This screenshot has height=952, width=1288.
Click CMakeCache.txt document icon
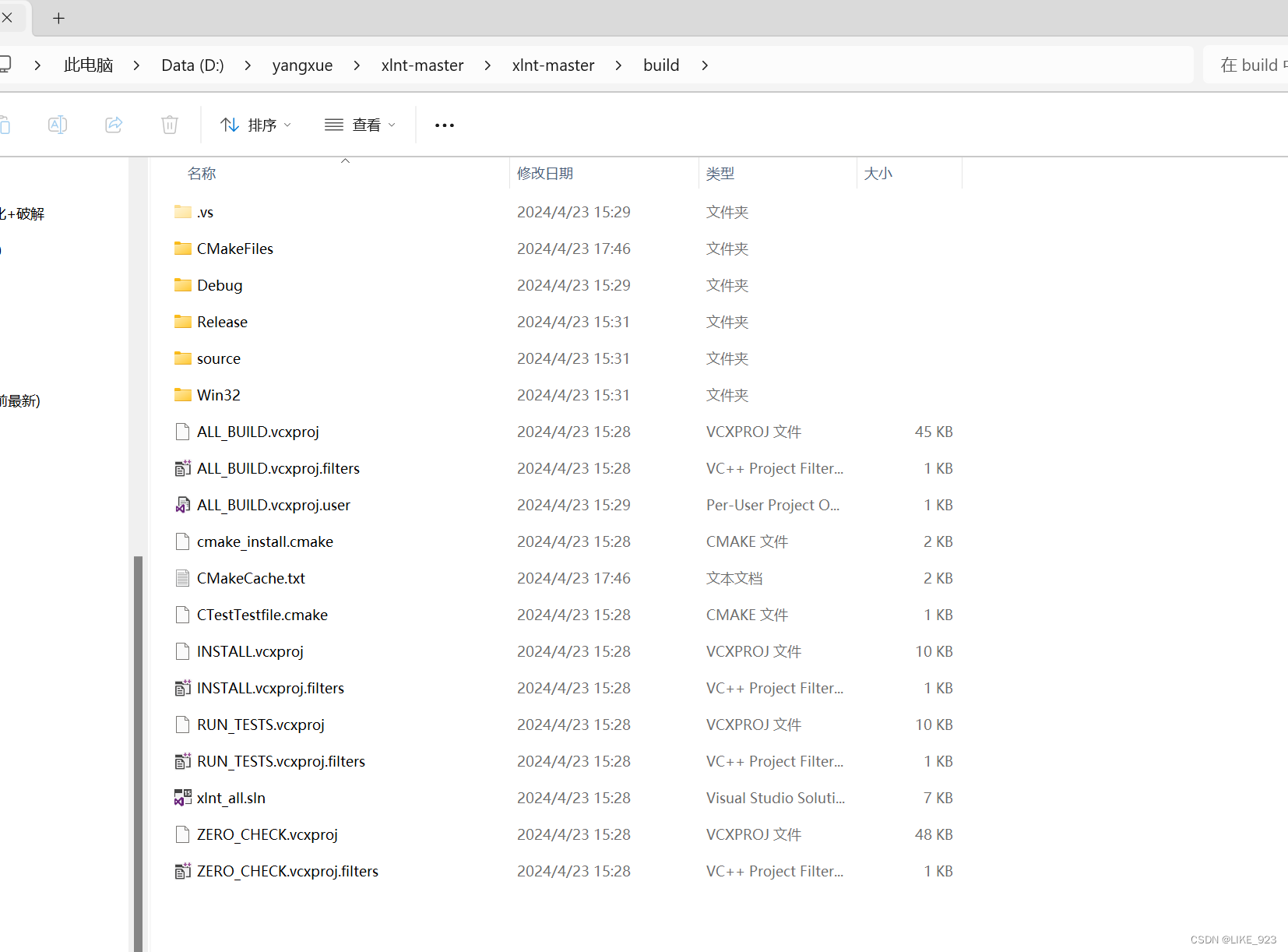pyautogui.click(x=183, y=578)
